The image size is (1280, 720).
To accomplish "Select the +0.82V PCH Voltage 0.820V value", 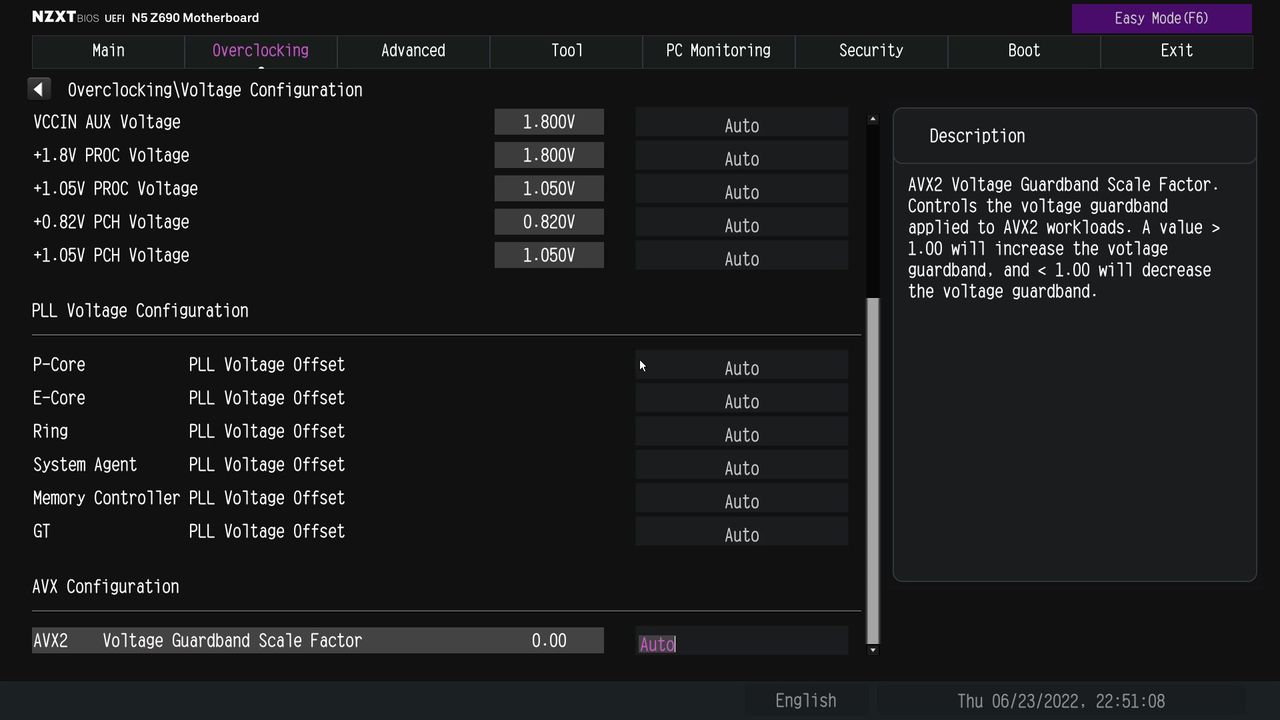I will coord(549,222).
